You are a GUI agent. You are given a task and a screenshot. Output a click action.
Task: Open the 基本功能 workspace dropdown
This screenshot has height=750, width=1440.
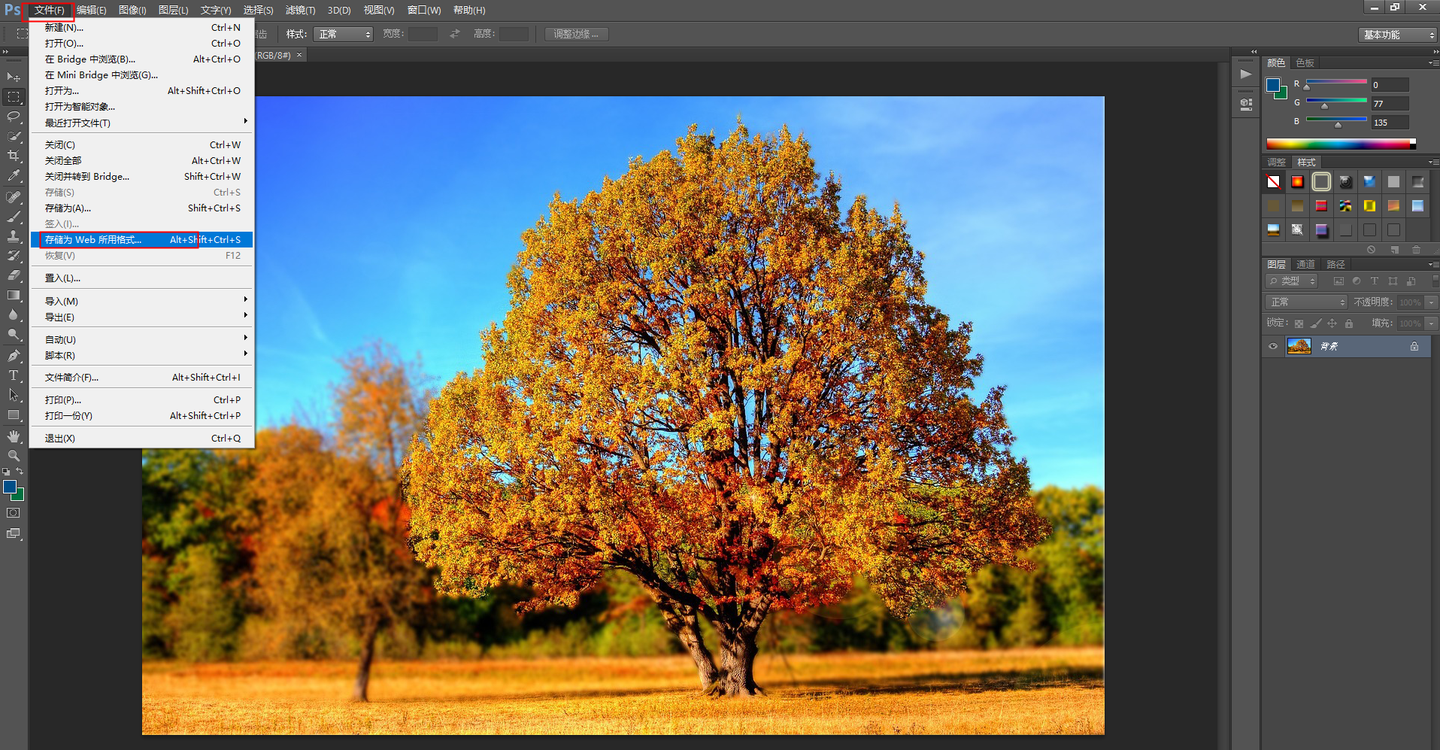pos(1398,35)
